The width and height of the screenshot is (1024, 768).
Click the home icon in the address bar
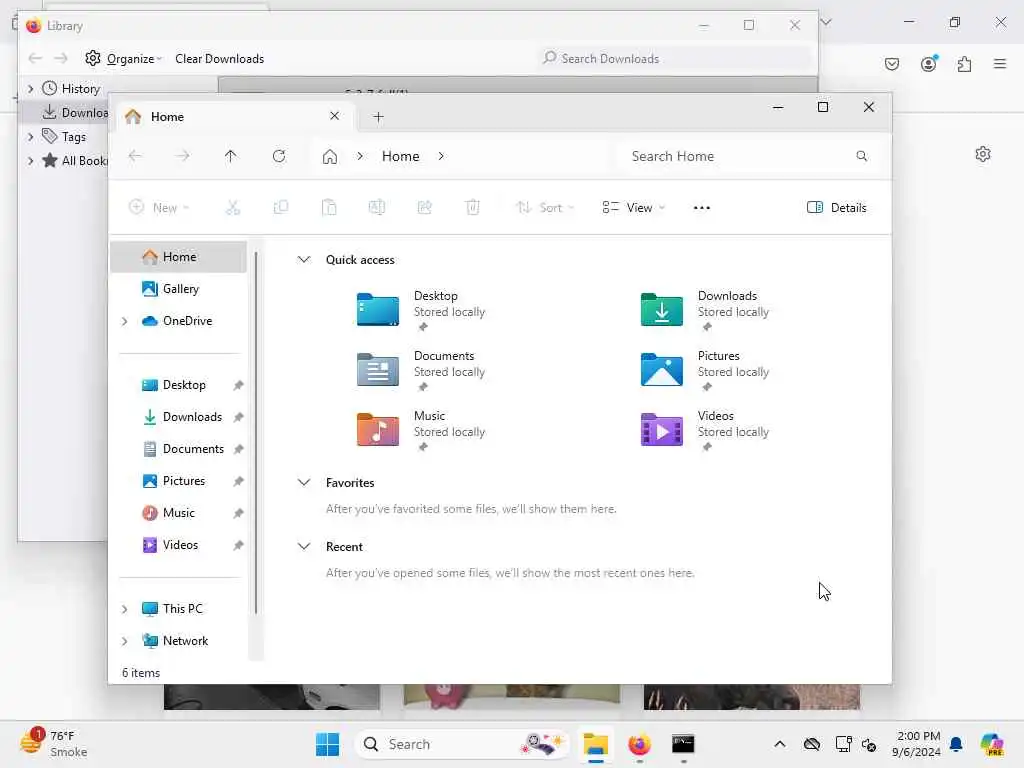click(x=330, y=156)
